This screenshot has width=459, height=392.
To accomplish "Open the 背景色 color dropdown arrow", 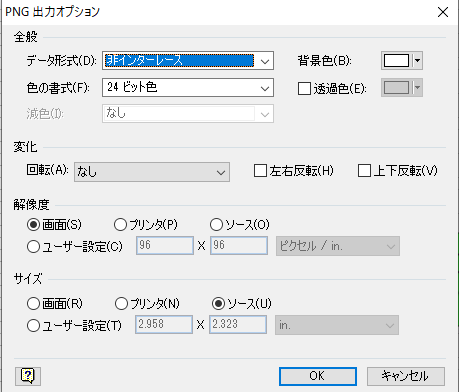I will pos(417,61).
